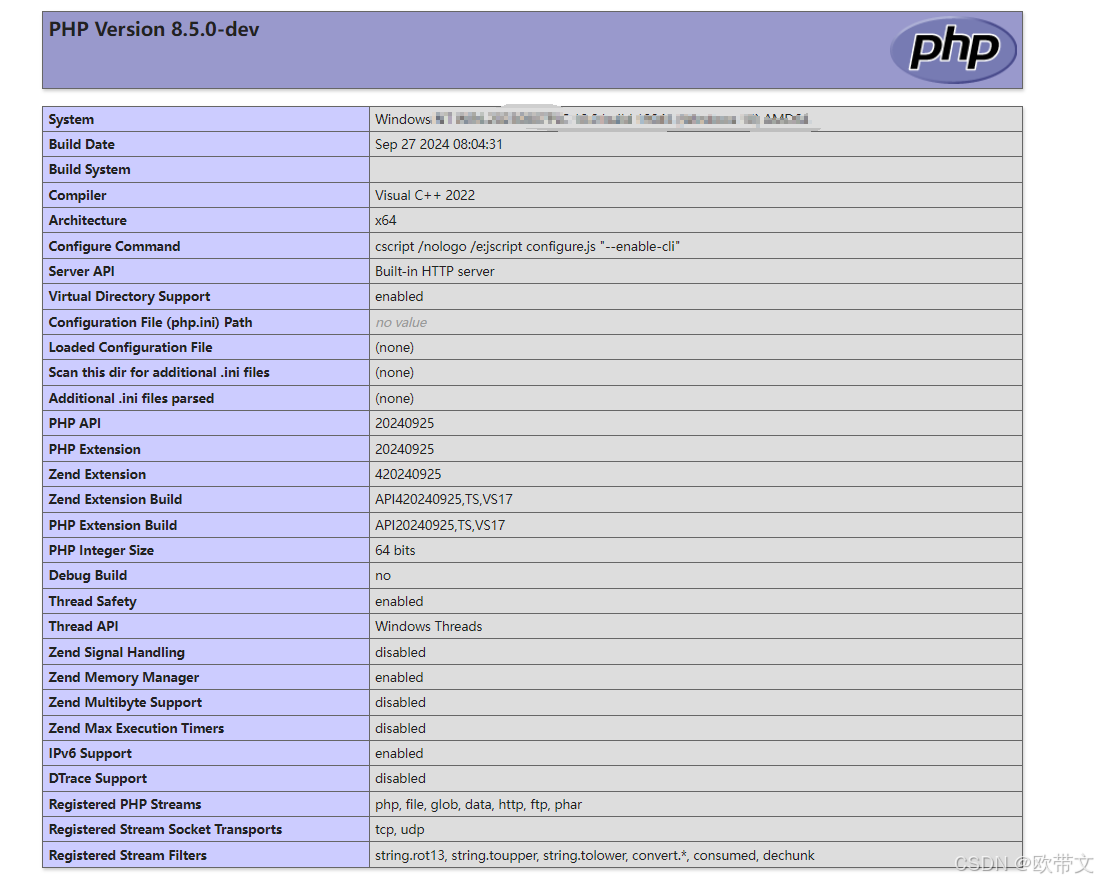
Task: Select Loaded Configuration File label
Action: pos(130,347)
